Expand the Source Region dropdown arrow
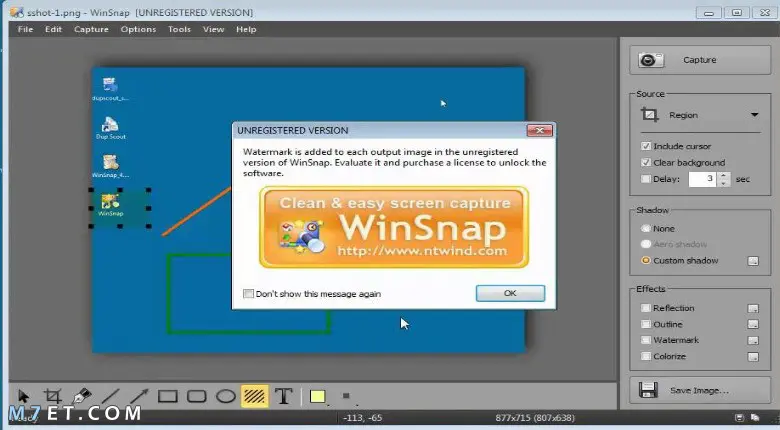The width and height of the screenshot is (780, 430). (x=754, y=115)
